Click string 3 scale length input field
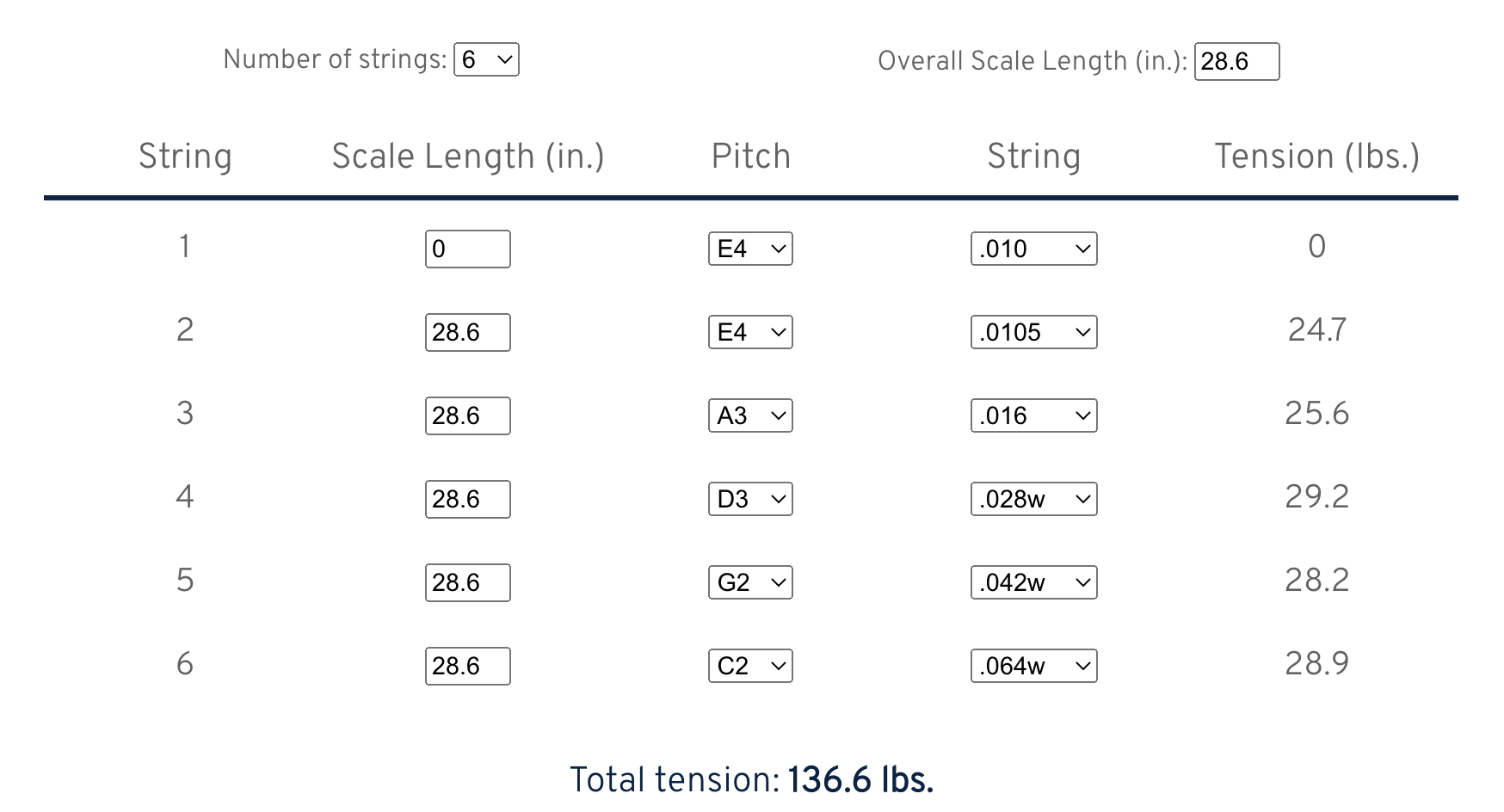This screenshot has width=1504, height=812. [x=467, y=415]
